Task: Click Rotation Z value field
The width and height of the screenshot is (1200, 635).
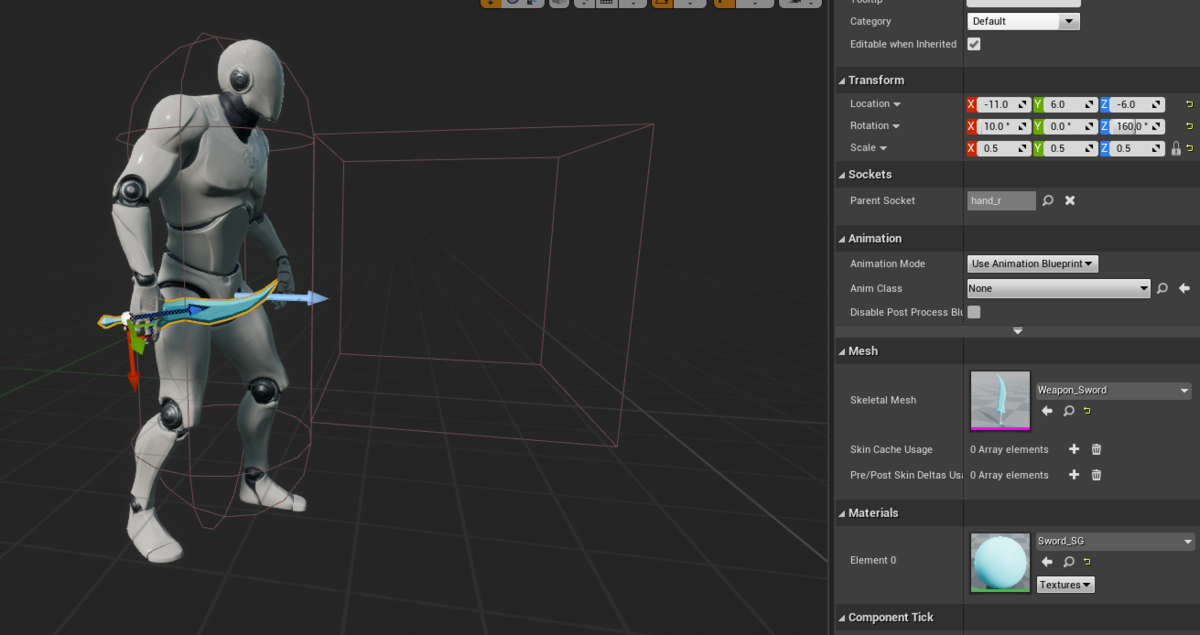Action: pos(1137,126)
